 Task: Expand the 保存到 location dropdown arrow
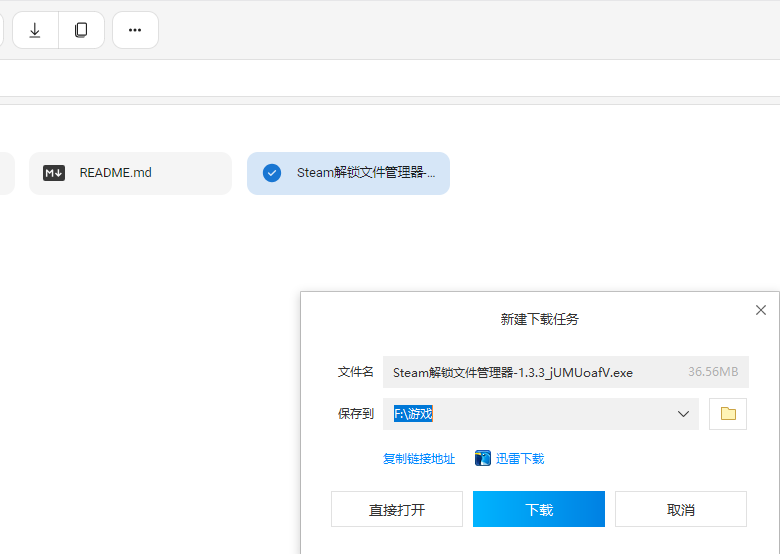coord(684,414)
